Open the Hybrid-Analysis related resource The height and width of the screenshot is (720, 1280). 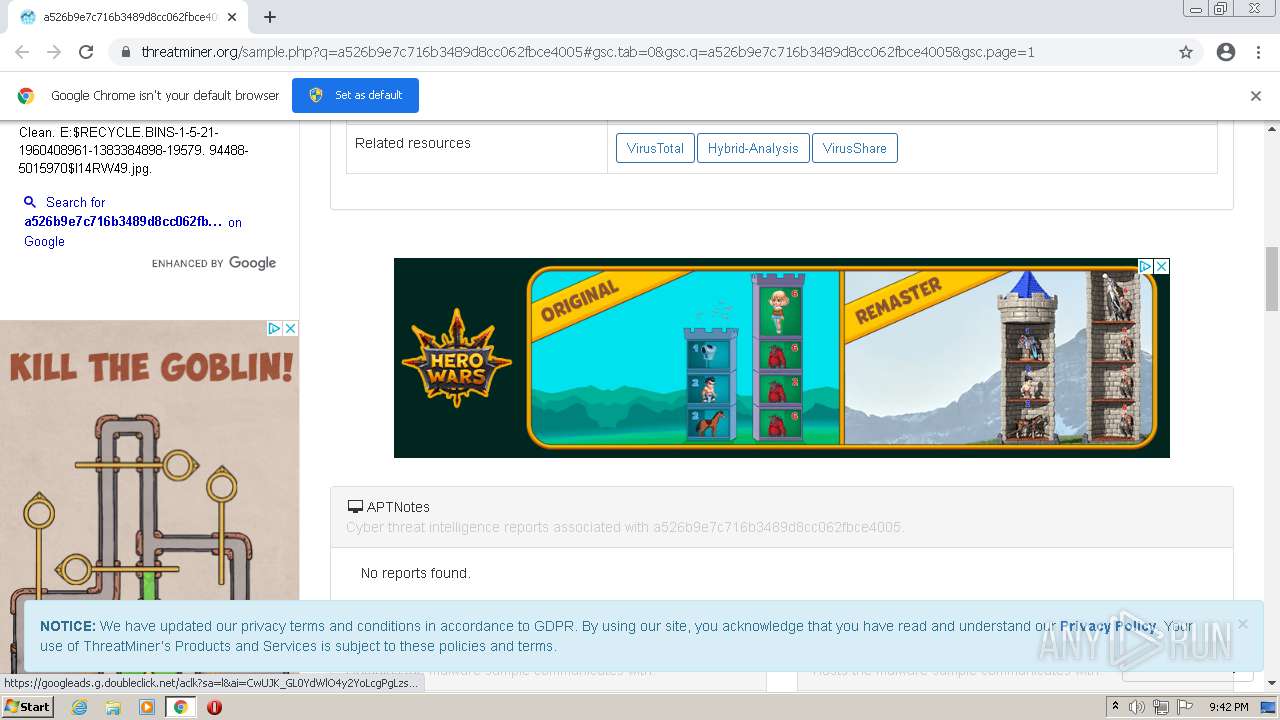753,148
